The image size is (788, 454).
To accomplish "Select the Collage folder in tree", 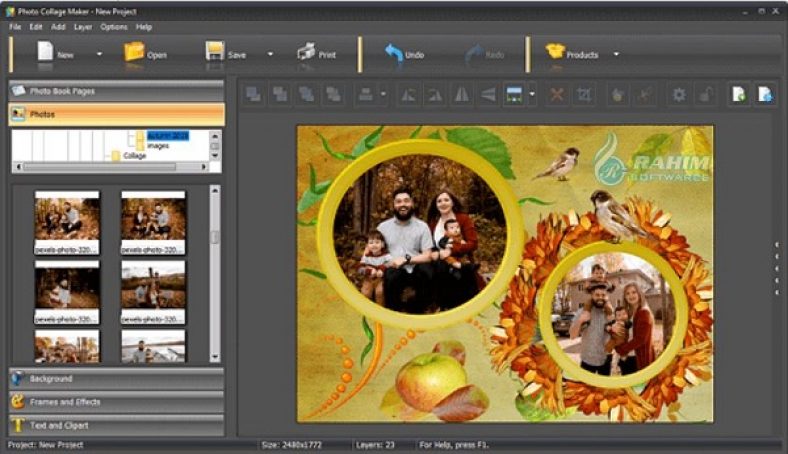I will (134, 156).
